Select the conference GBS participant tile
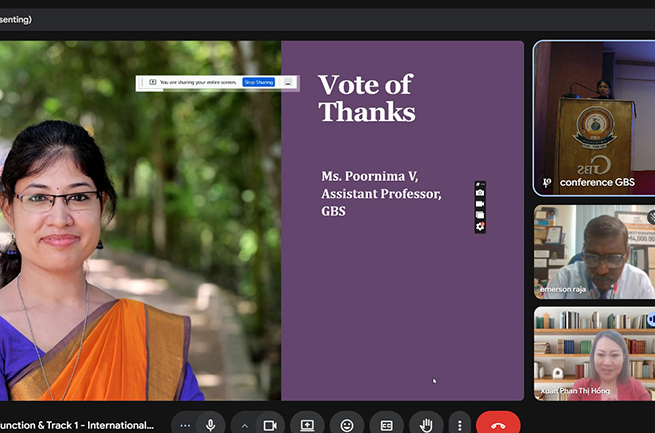655x433 pixels. click(593, 117)
